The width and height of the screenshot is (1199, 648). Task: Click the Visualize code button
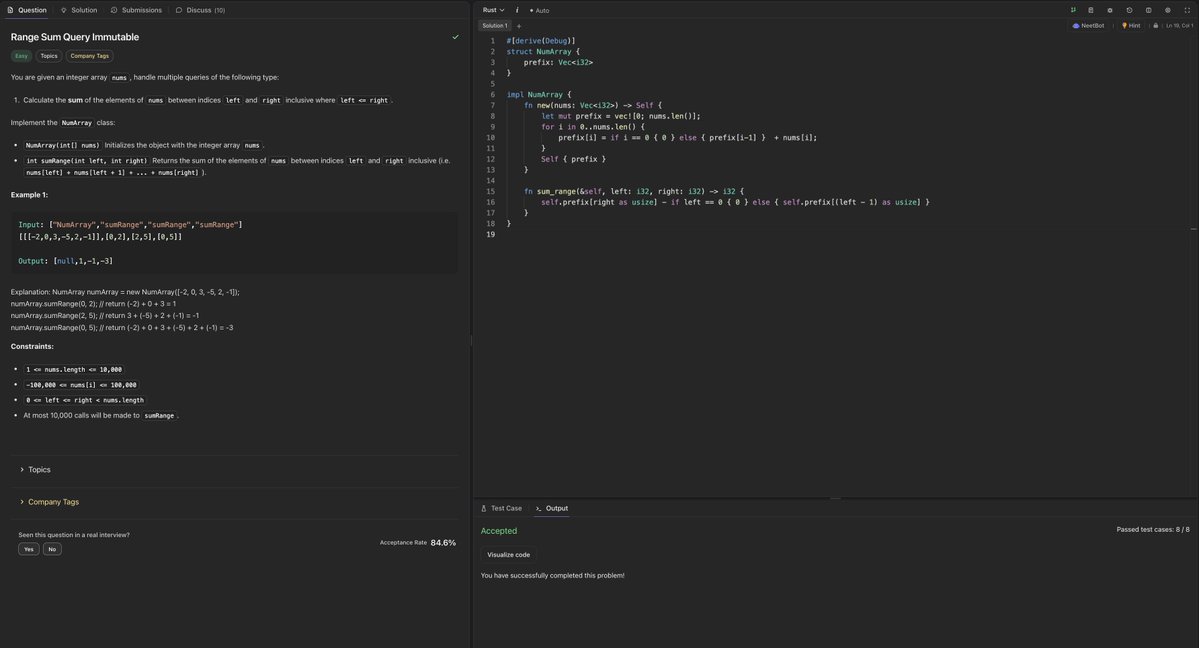509,555
